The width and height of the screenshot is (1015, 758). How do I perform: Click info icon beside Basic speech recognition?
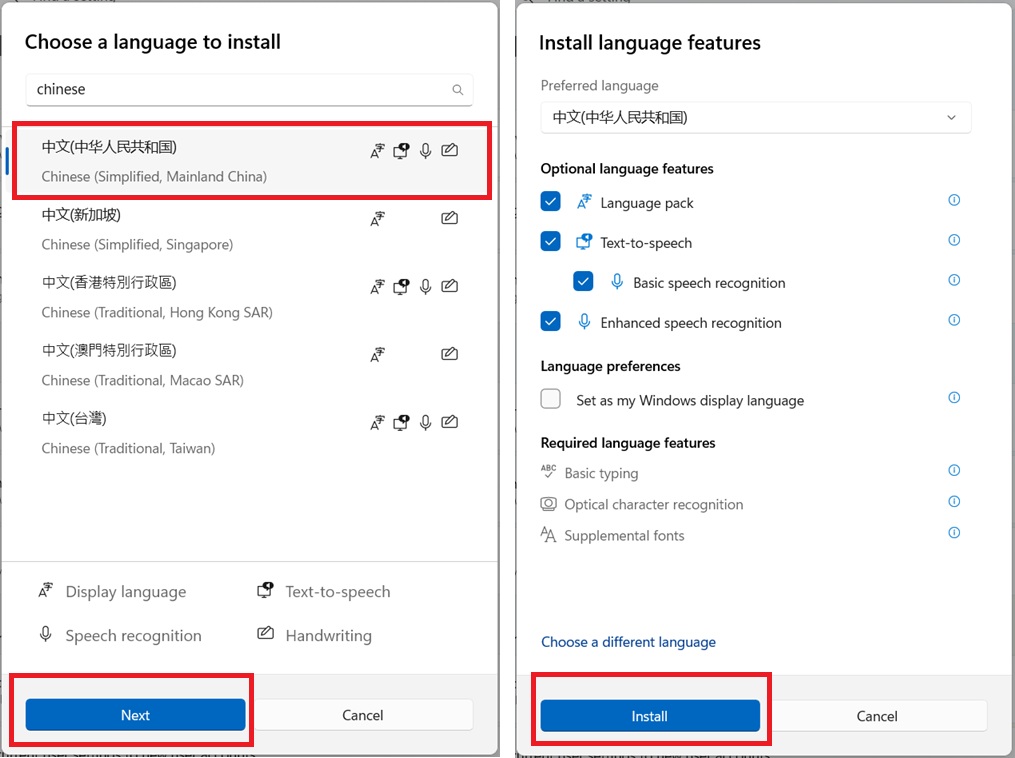(x=954, y=280)
